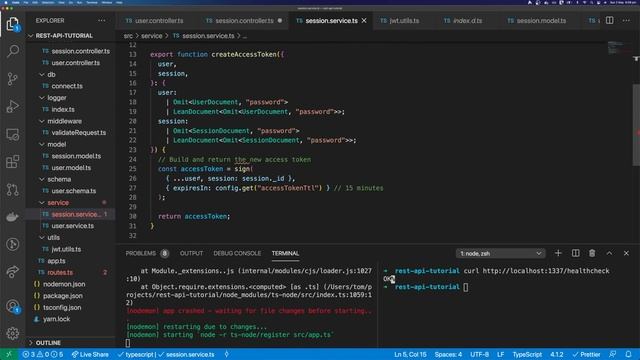Select the TERMINAL panel tab
640x360 pixels.
285,253
